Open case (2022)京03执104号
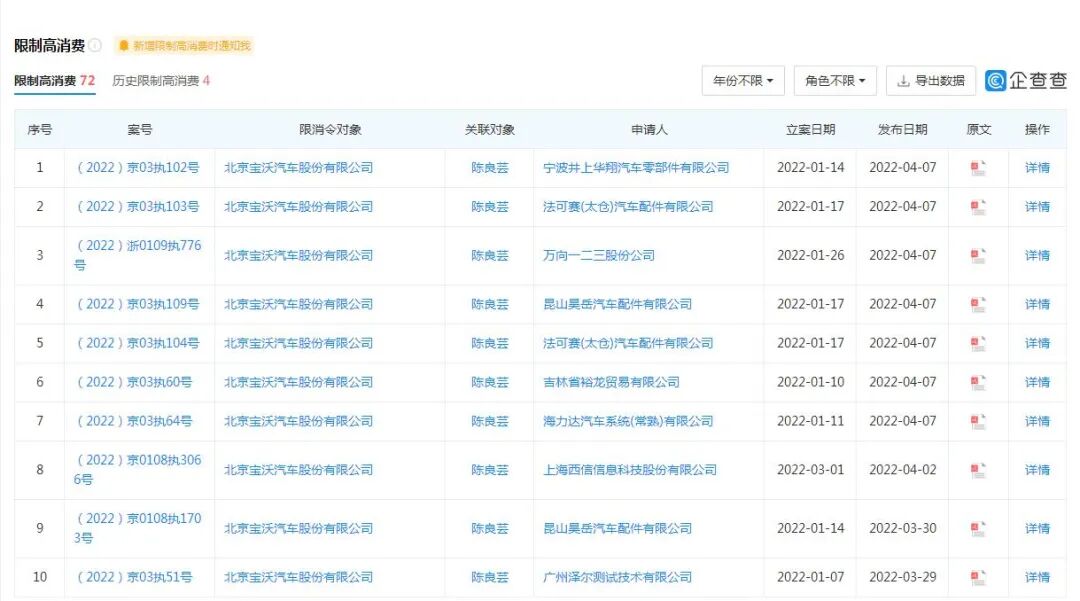This screenshot has height=601, width=1080. tap(138, 343)
